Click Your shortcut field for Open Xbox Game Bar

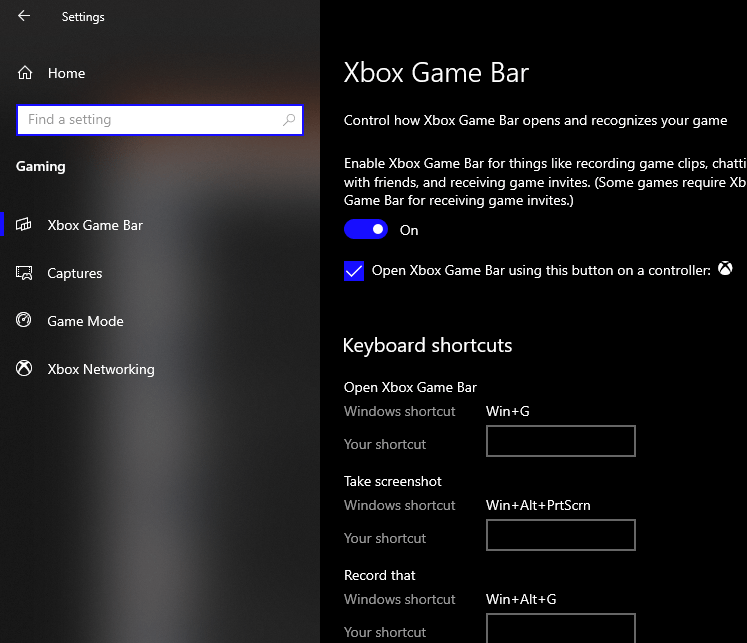[561, 441]
